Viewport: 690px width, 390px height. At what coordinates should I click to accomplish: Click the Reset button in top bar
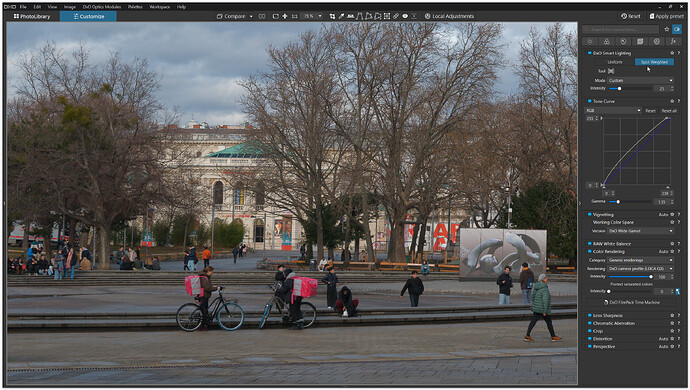point(631,16)
